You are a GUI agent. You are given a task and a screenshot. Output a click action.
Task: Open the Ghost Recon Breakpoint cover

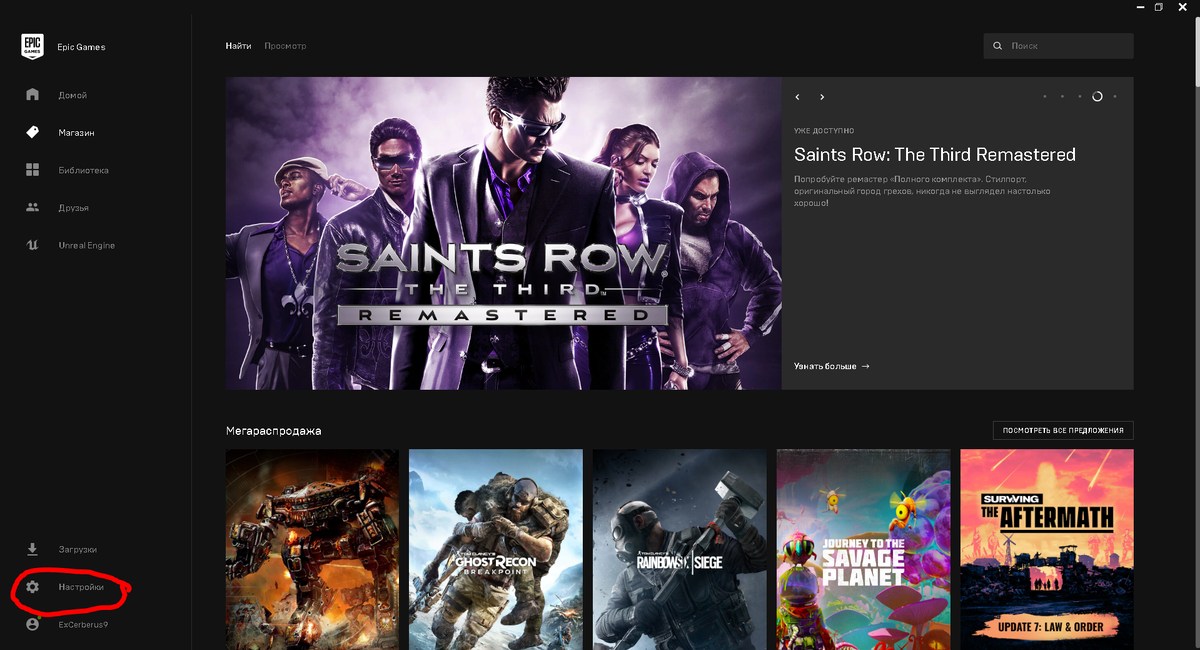496,549
